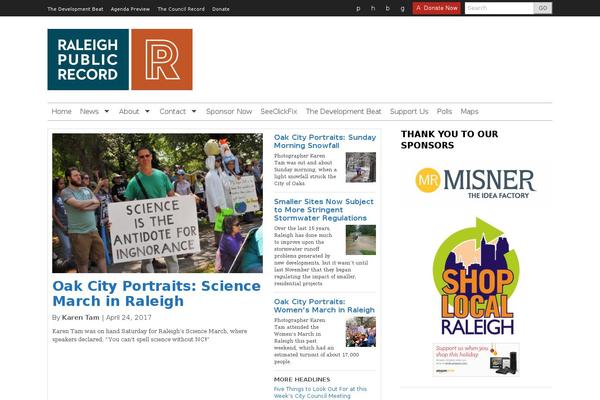Click stormwater article thumbnail image

[x=361, y=240]
